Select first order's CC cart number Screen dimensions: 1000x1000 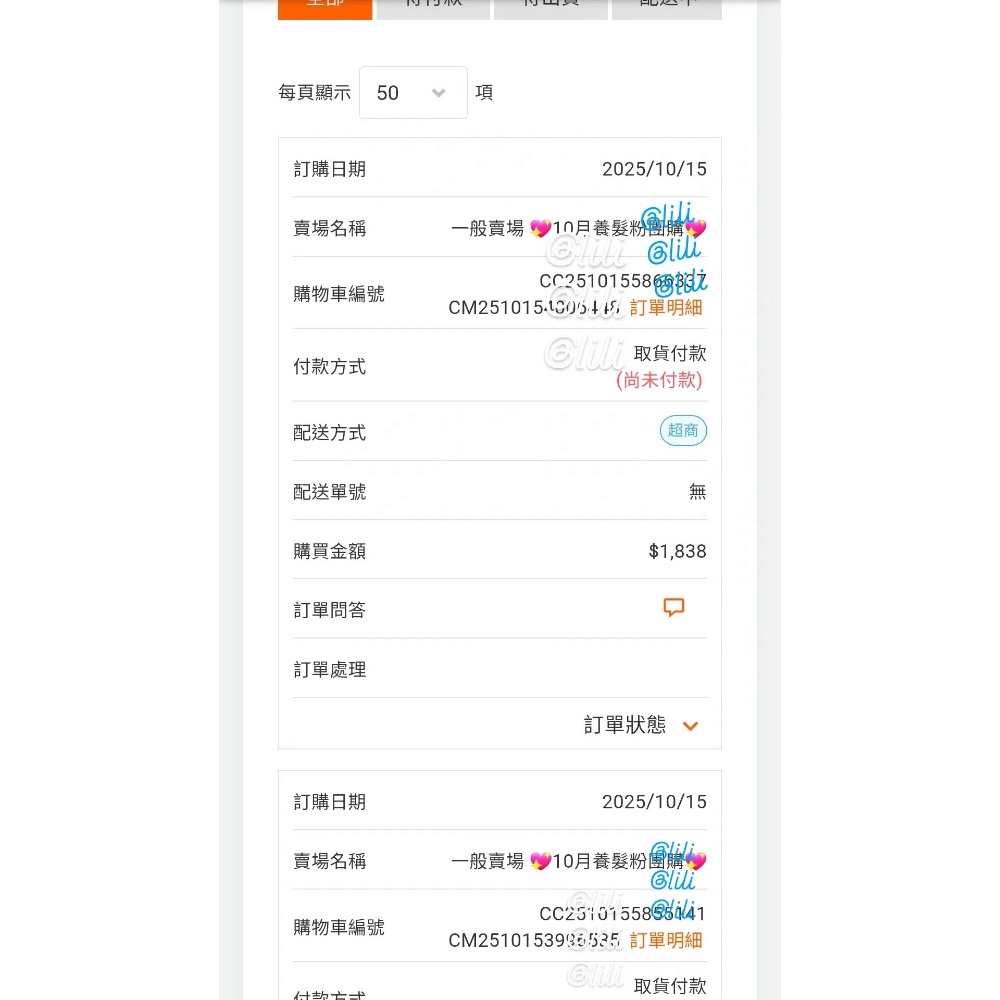pos(622,281)
